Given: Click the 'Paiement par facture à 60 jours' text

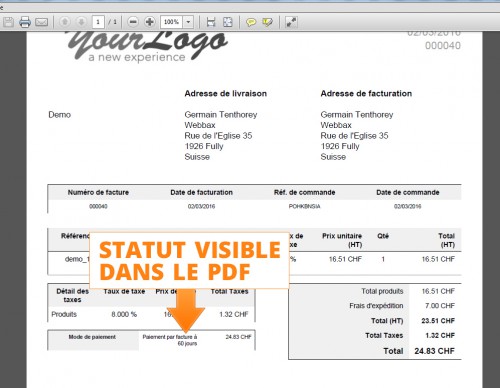Looking at the screenshot, I should pyautogui.click(x=170, y=340).
